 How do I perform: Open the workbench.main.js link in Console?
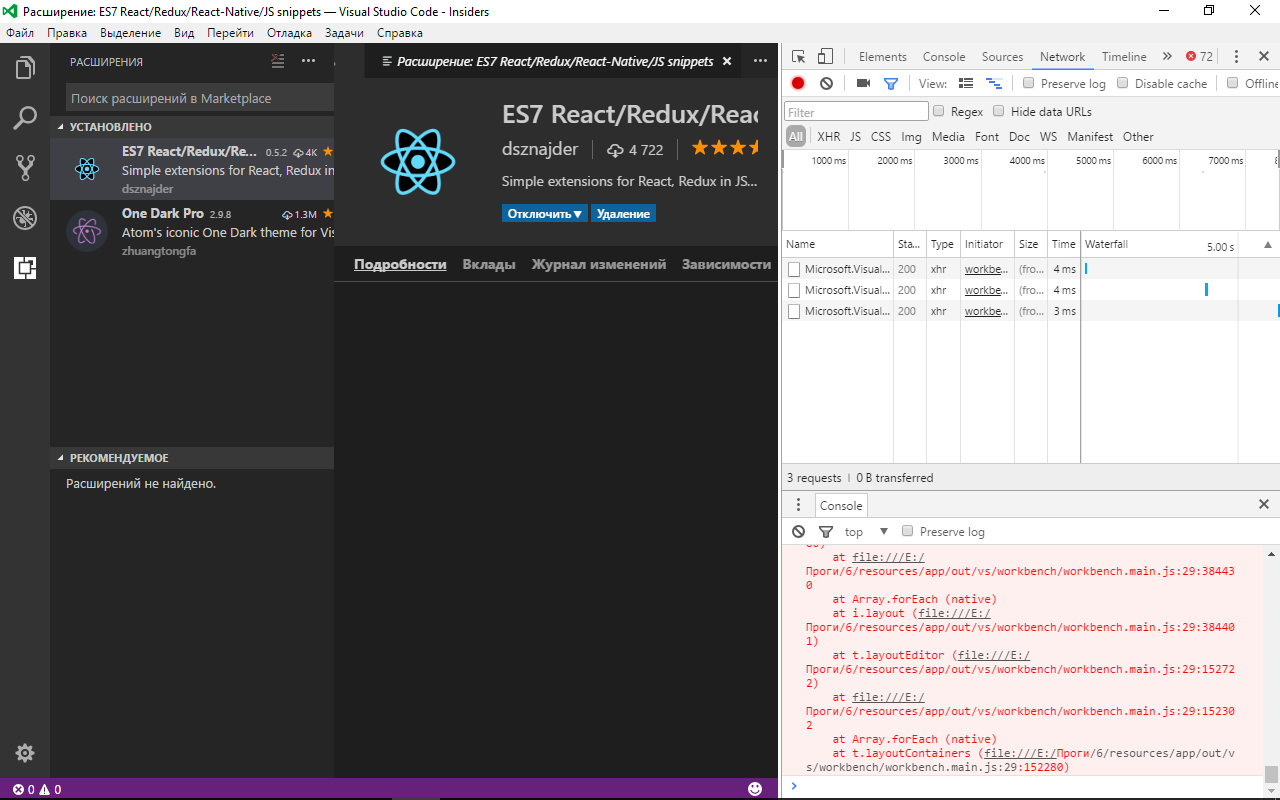tap(889, 557)
